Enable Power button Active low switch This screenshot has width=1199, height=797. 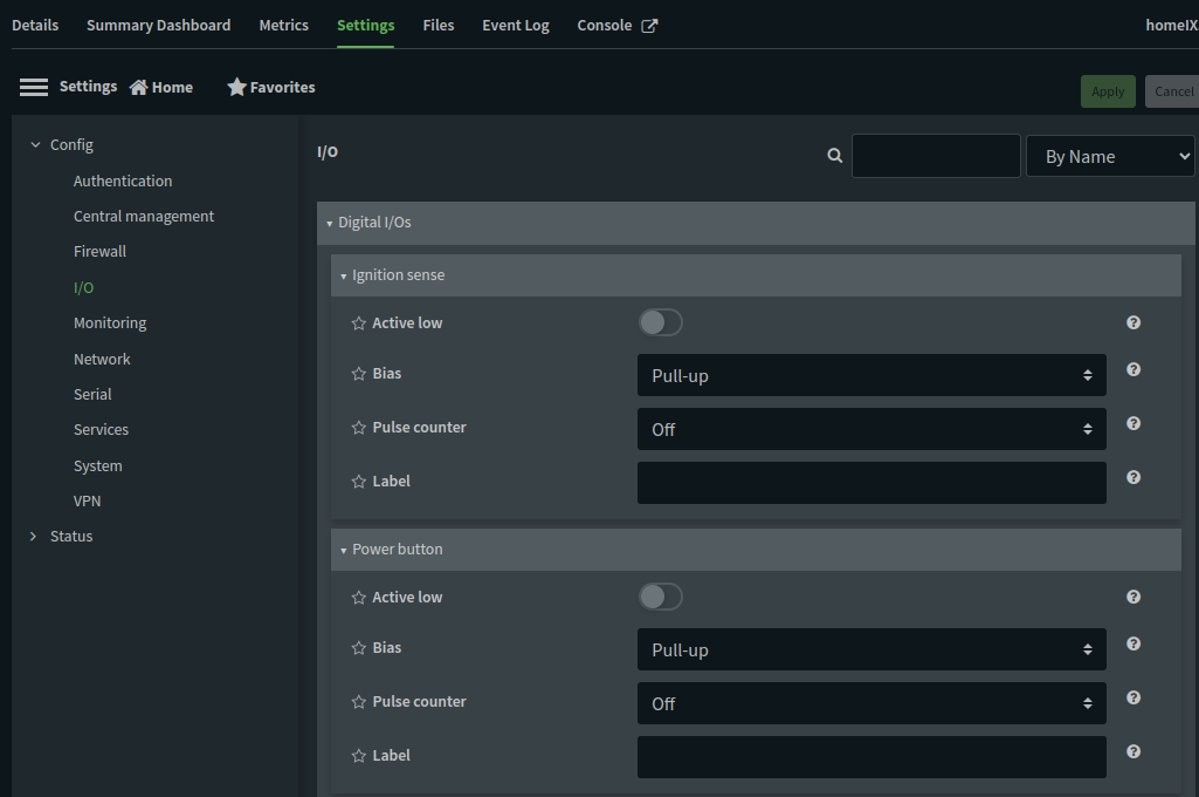click(x=660, y=597)
